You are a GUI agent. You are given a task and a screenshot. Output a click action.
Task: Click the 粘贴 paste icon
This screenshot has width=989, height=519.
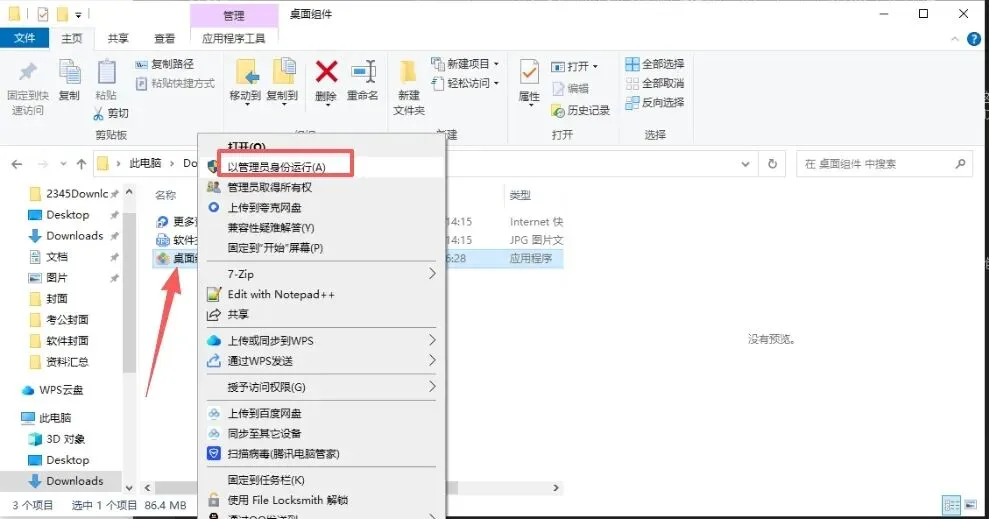(106, 72)
